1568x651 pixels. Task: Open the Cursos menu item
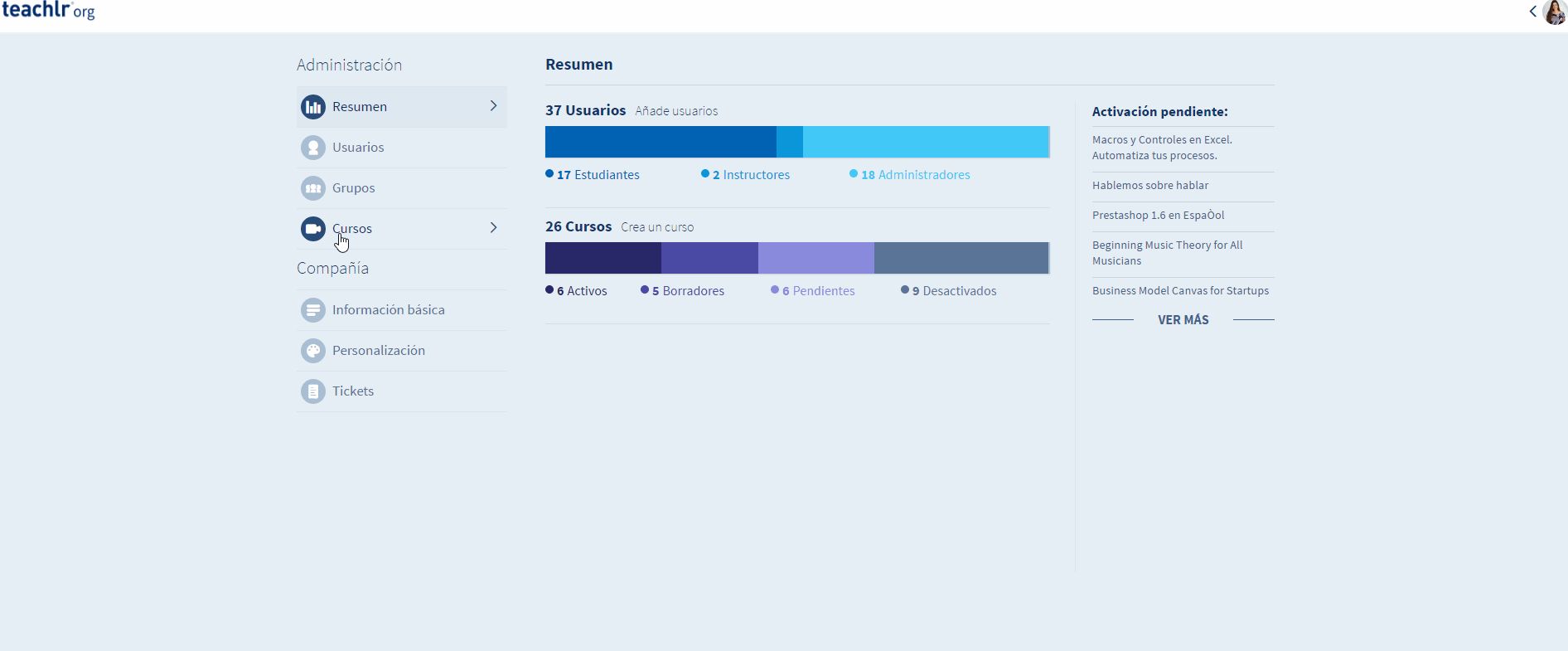pyautogui.click(x=402, y=229)
